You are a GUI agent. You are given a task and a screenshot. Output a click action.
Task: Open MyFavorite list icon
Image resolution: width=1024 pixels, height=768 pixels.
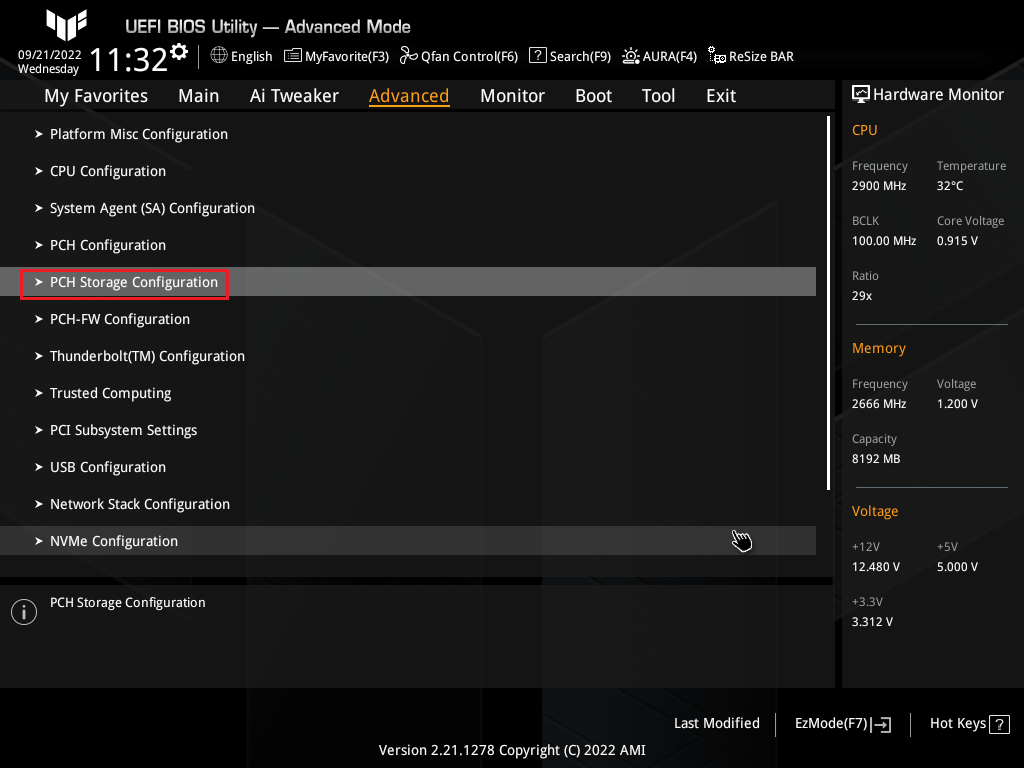tap(293, 56)
